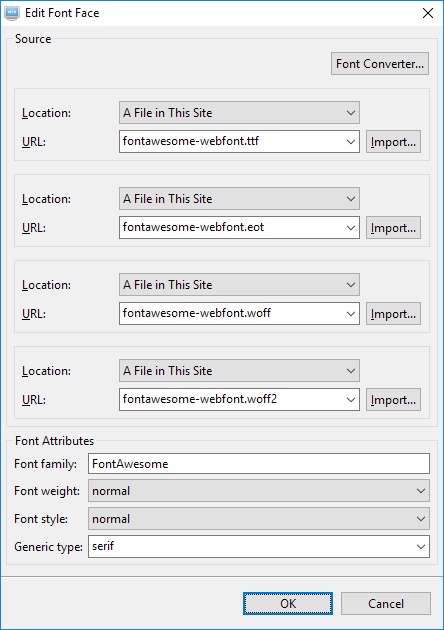This screenshot has width=444, height=630.
Task: Open the Font weight dropdown
Action: [259, 491]
